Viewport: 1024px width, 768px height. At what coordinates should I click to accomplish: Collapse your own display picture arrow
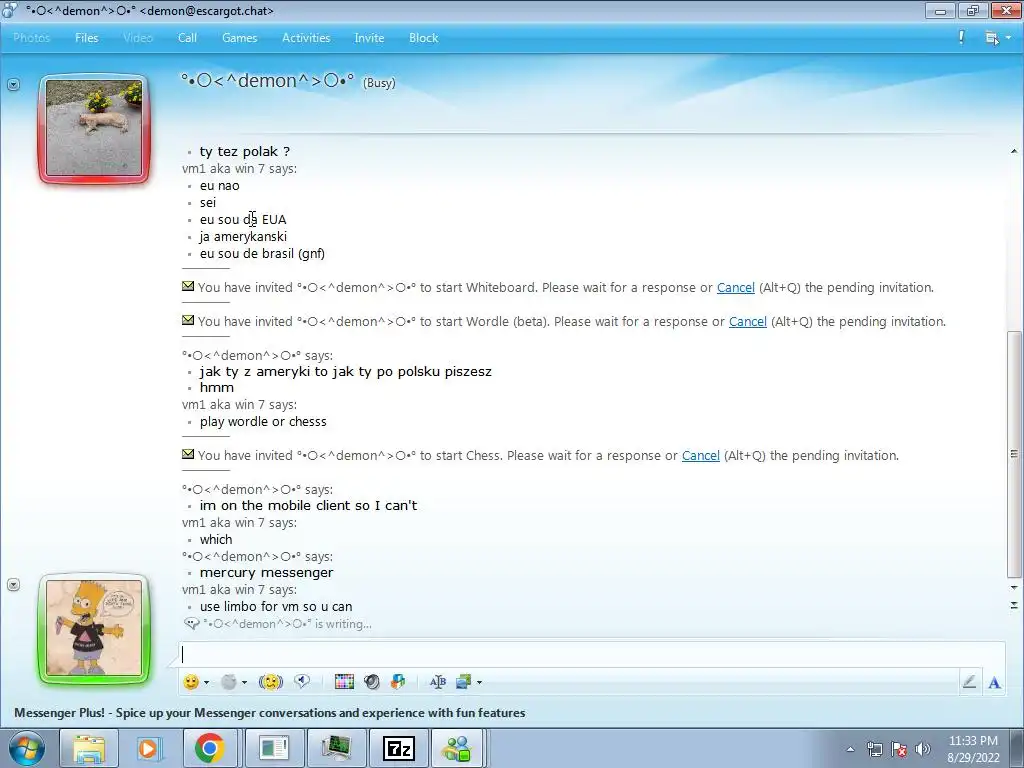(x=13, y=584)
